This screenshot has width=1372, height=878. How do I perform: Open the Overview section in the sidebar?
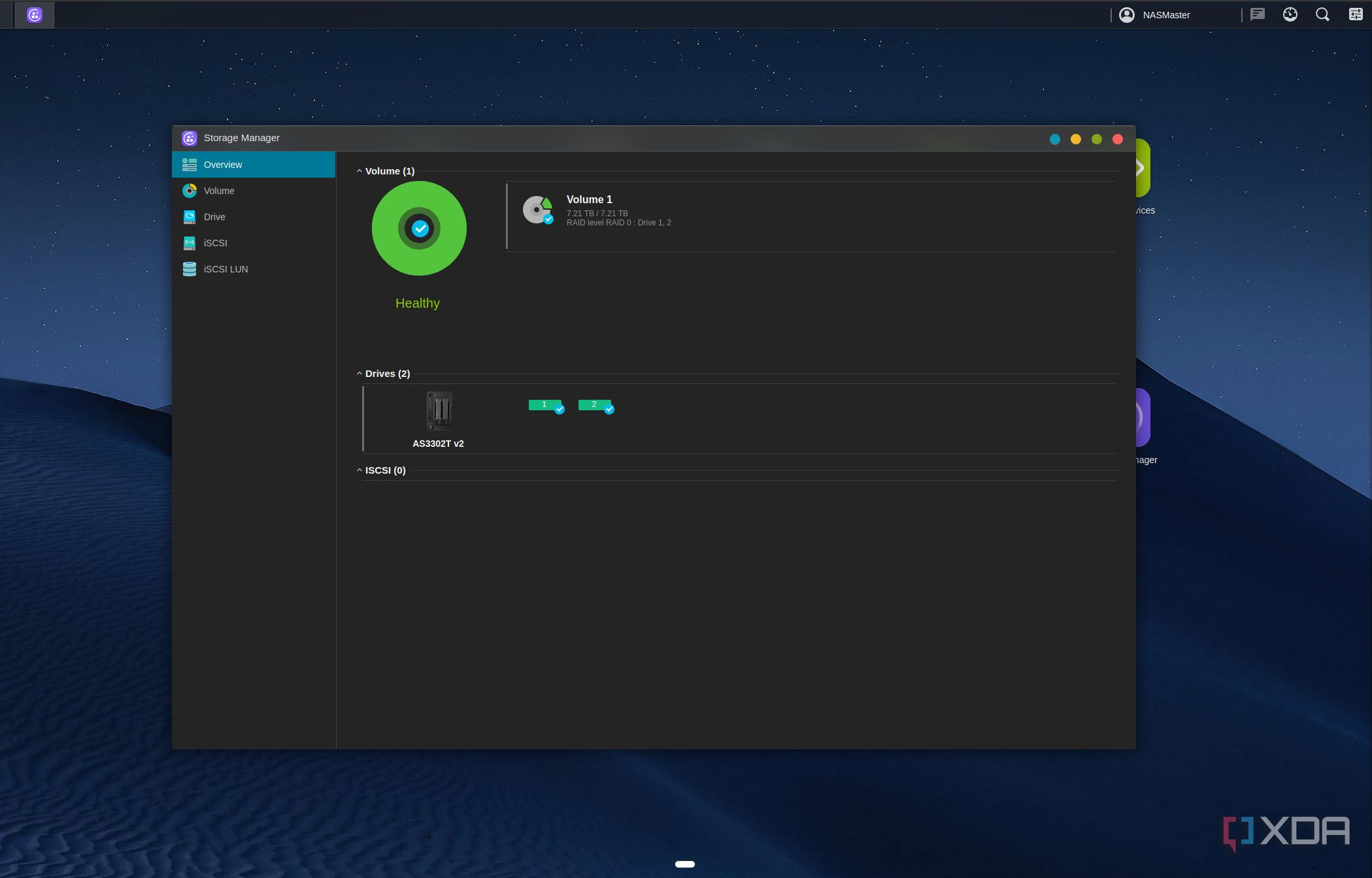coord(254,165)
